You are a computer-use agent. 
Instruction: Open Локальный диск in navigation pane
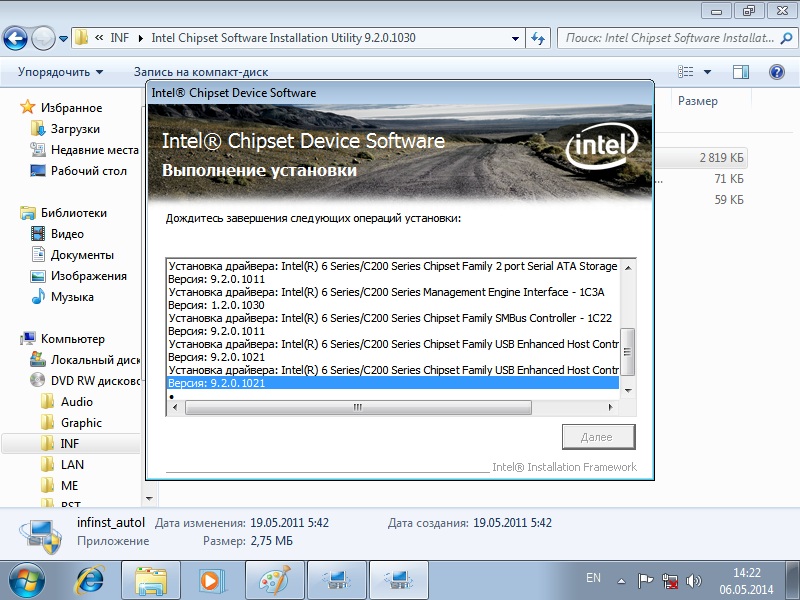coord(95,360)
